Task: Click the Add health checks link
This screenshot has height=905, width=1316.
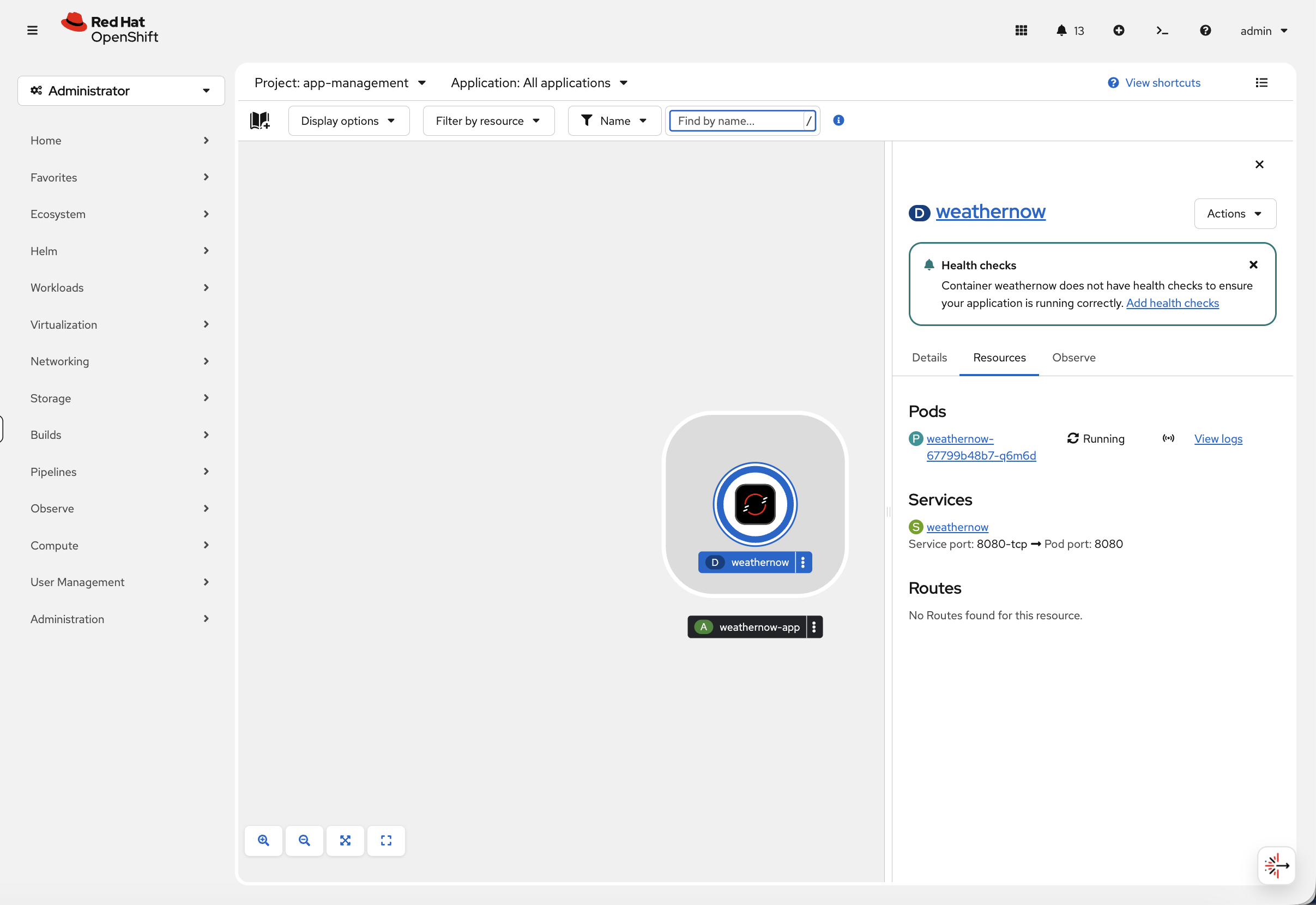Action: (x=1172, y=303)
